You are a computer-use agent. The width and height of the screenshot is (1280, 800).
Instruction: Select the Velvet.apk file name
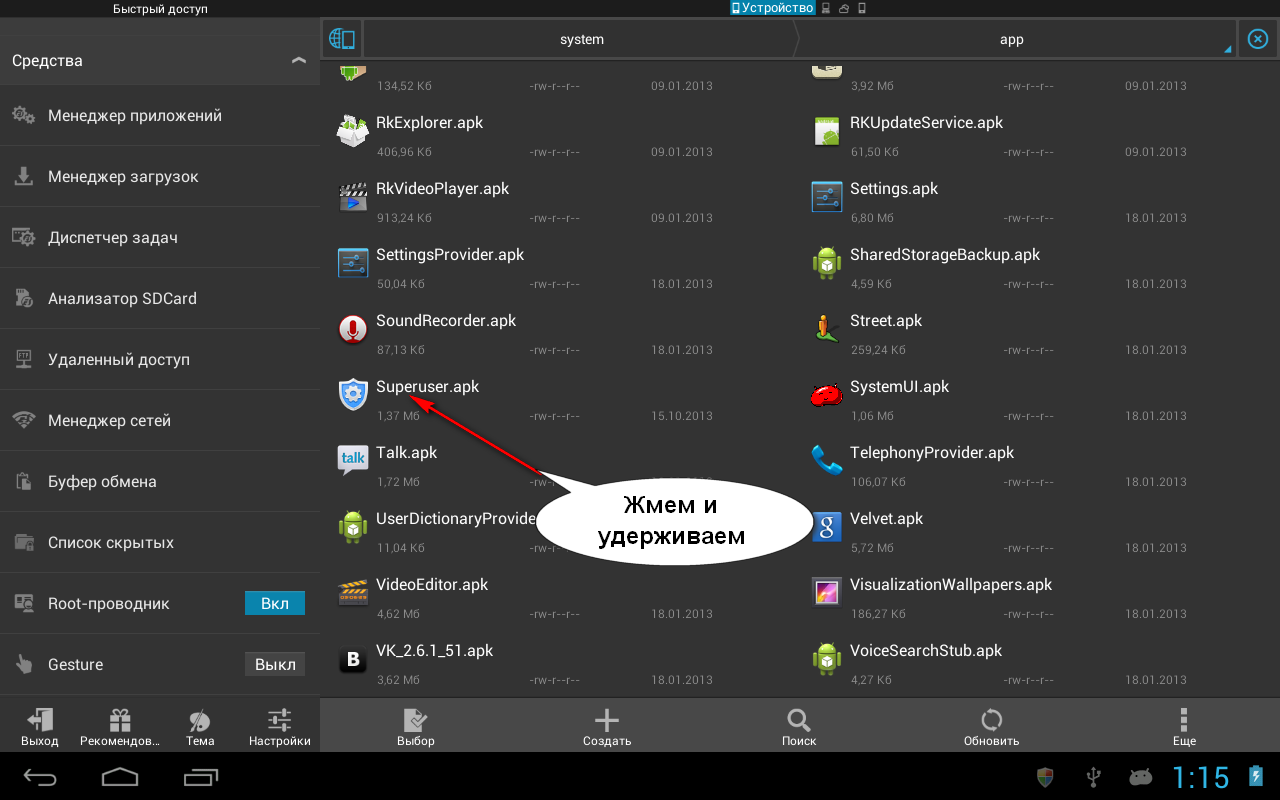[887, 519]
